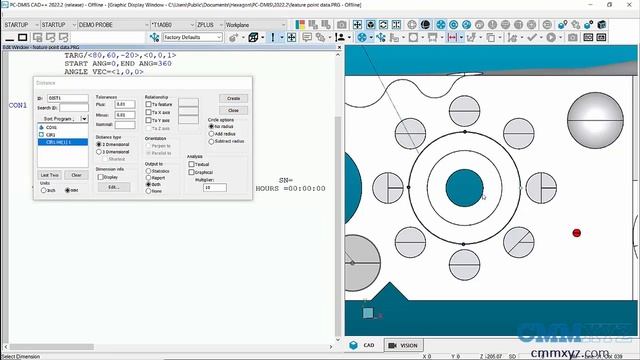
Task: Select the Inch units radio button
Action: tap(43, 190)
